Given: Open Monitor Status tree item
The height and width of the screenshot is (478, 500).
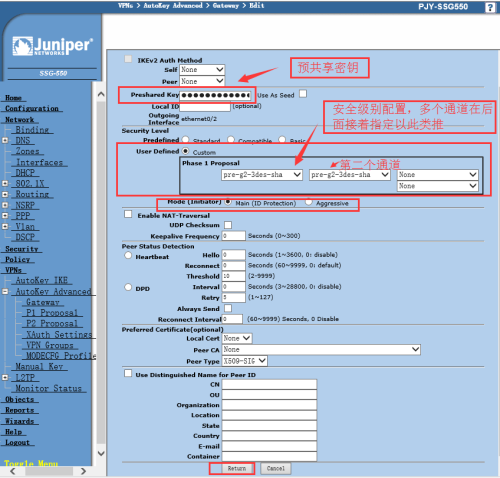Looking at the screenshot, I should click(x=48, y=388).
